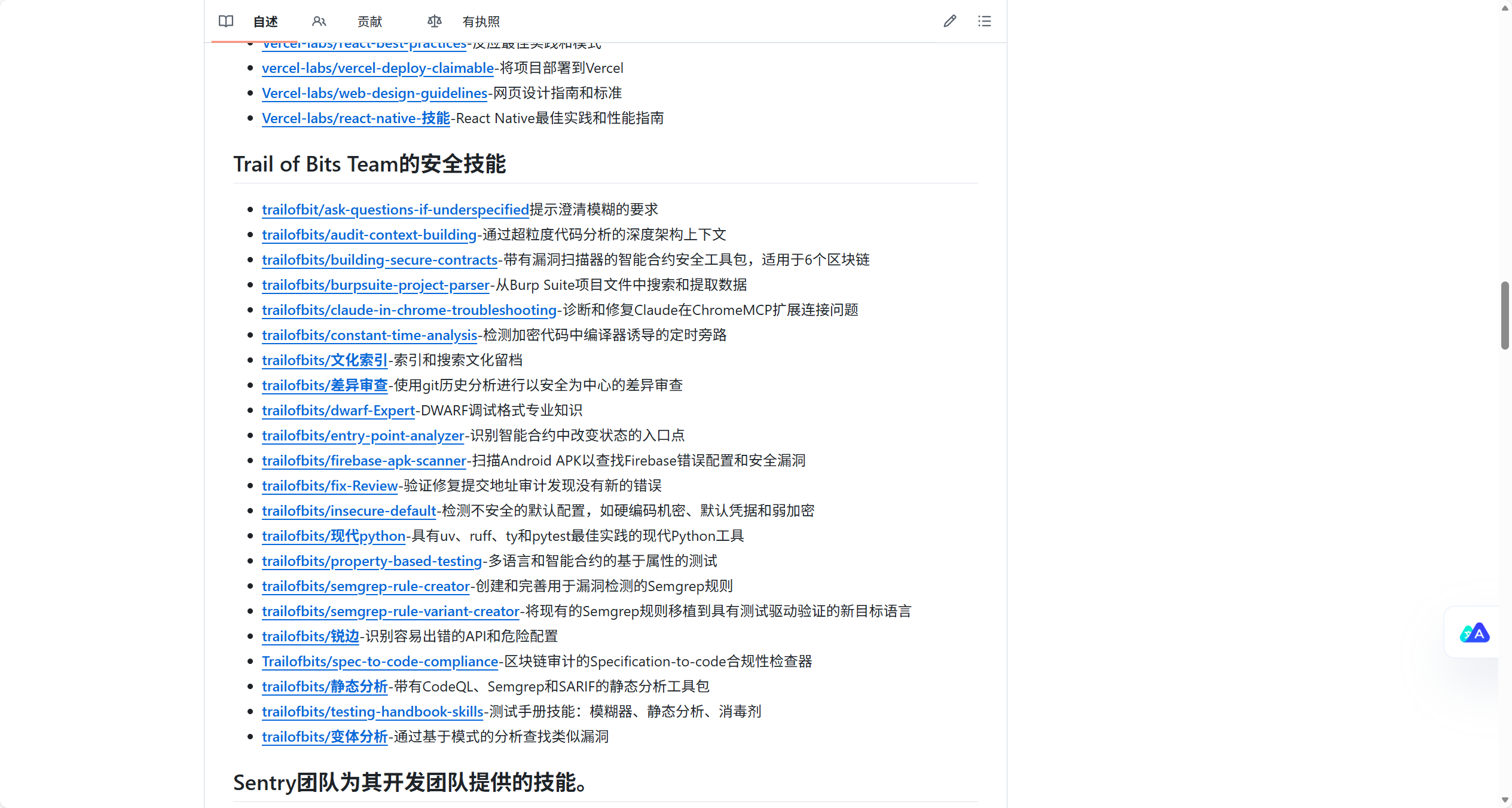This screenshot has width=1512, height=808.
Task: Open the floating translate widget icon
Action: [1474, 633]
